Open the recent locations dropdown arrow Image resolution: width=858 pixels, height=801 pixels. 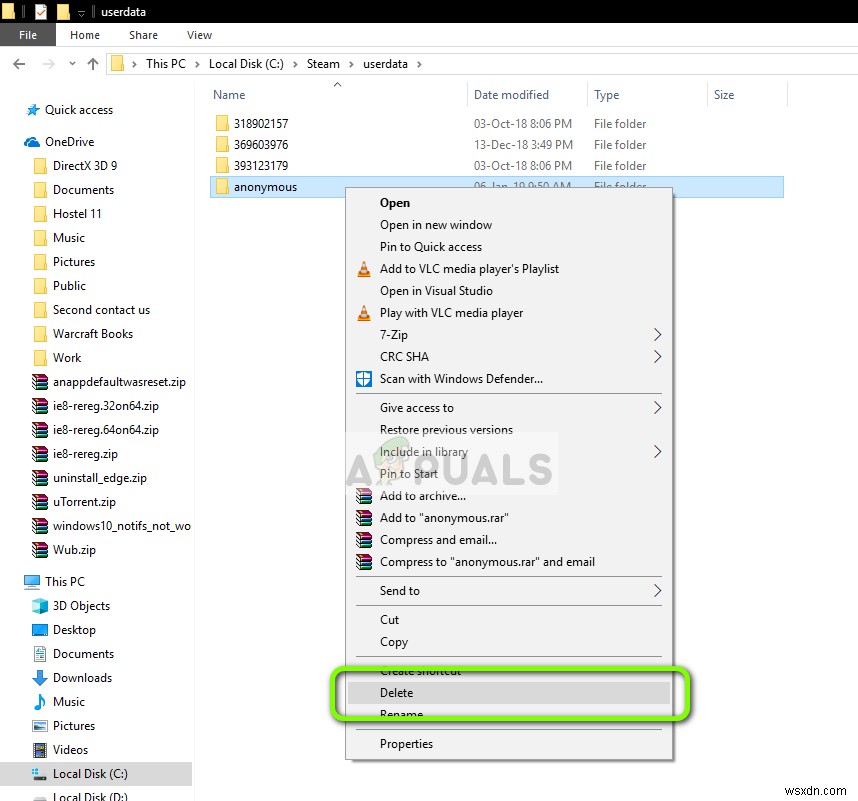pyautogui.click(x=72, y=64)
